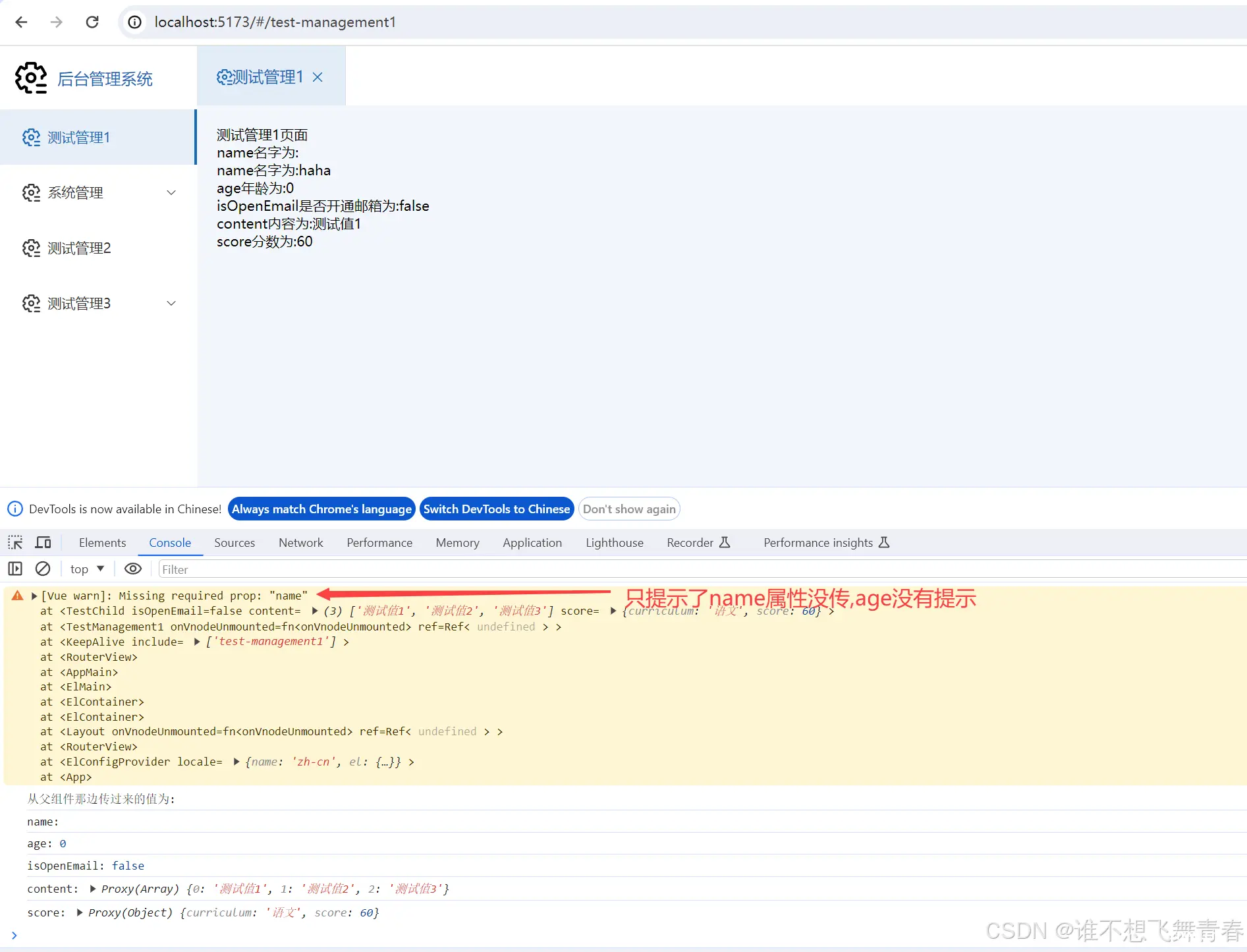Click the 后台管理系统 title text

click(105, 79)
